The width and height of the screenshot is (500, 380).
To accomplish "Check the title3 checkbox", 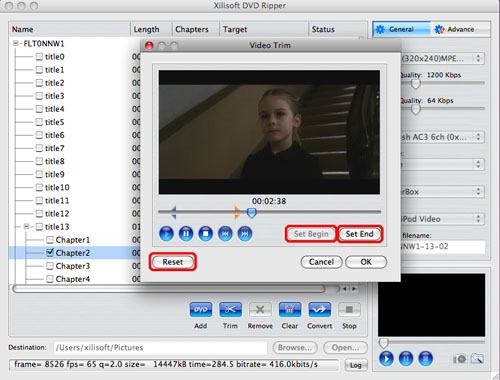I will point(39,96).
